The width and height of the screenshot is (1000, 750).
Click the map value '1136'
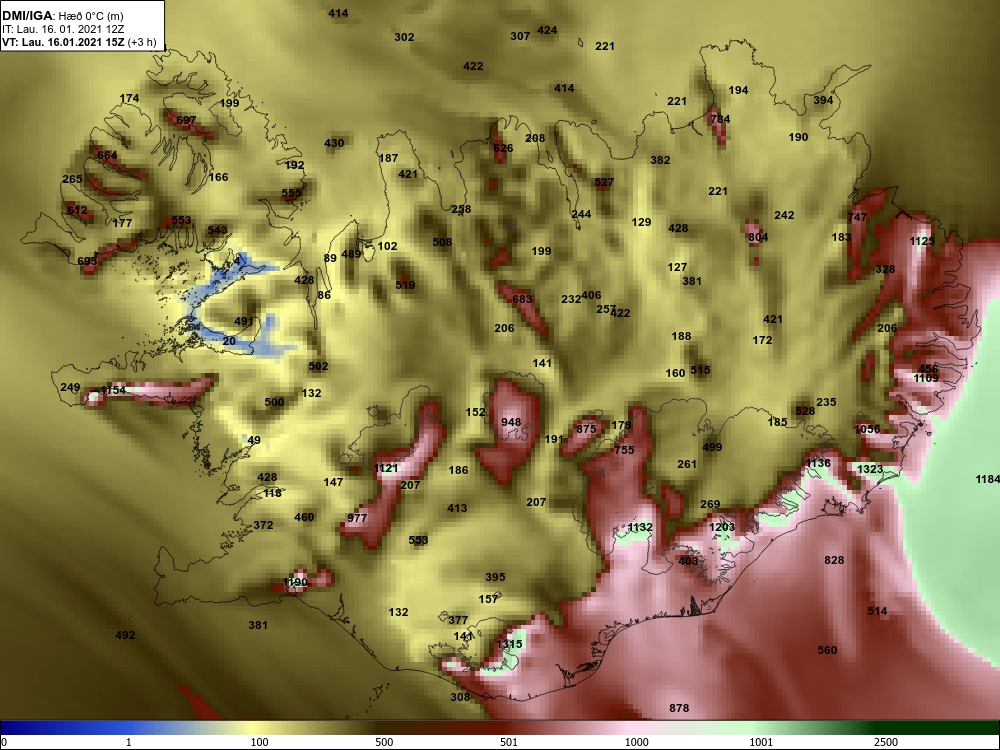coord(818,464)
